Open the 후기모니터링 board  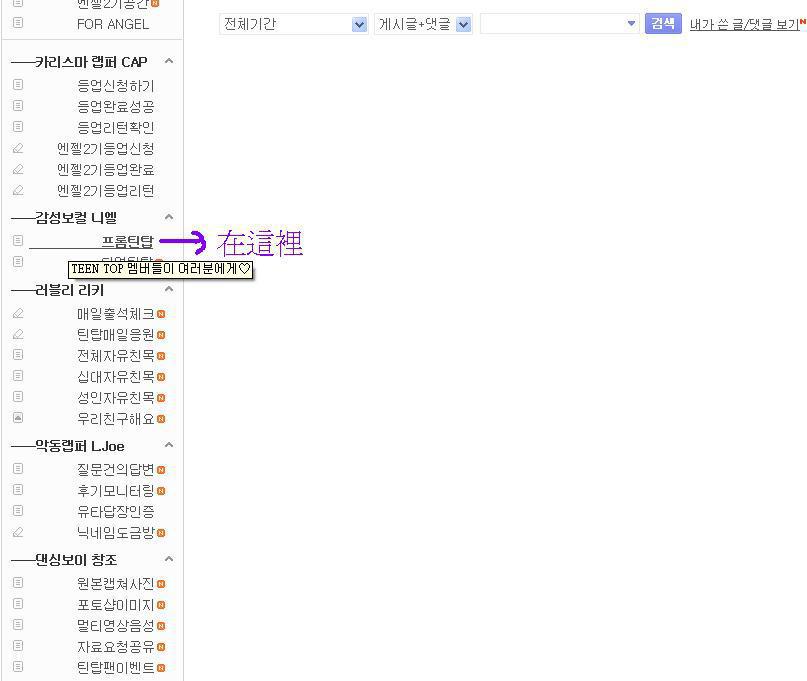point(116,491)
